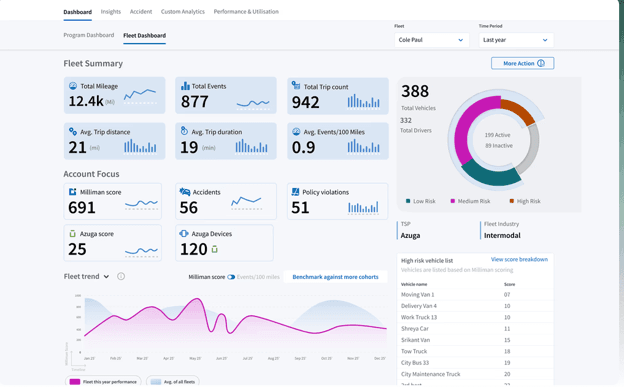Select Work Truck 13 row
Screen dimensions: 624x387
475,317
